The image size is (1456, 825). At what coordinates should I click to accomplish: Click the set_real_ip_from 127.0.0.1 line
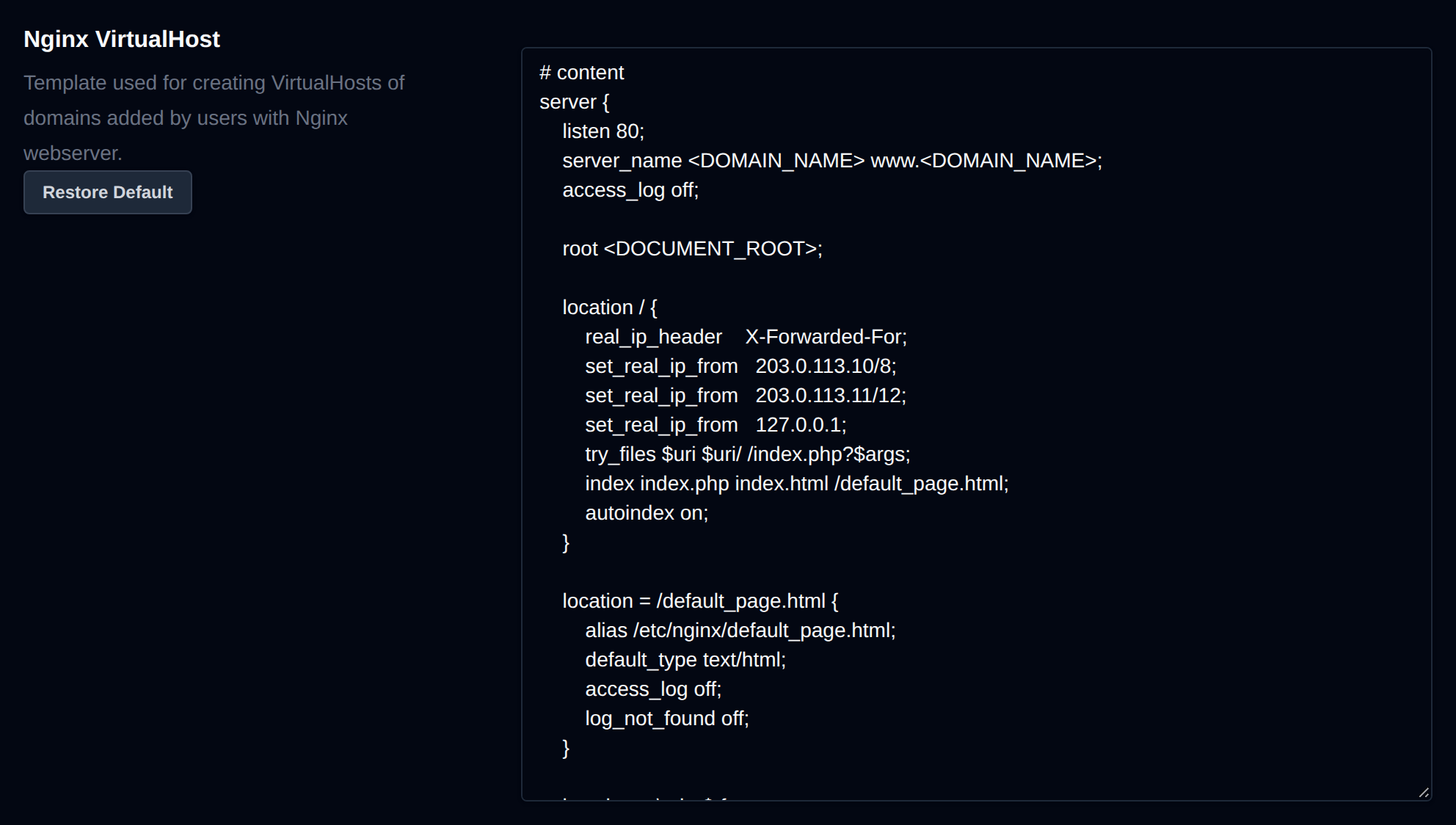[x=716, y=425]
